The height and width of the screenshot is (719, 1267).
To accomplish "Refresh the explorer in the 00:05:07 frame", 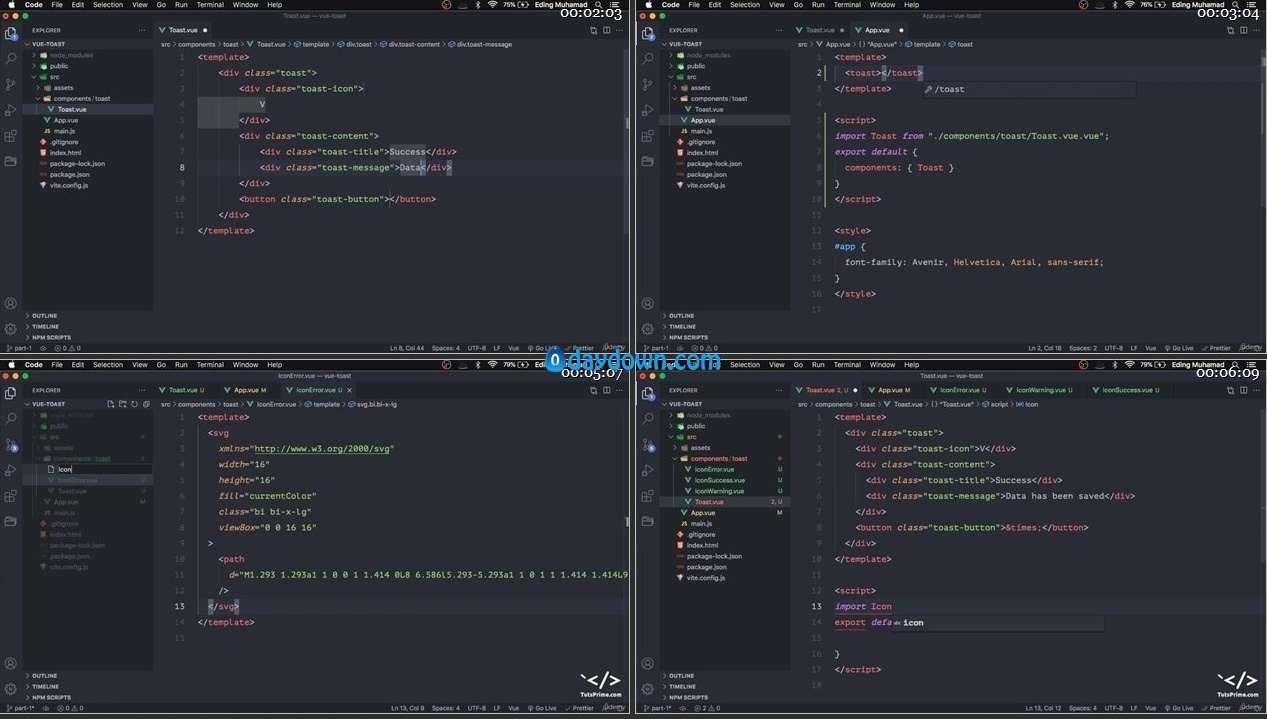I will [x=134, y=404].
